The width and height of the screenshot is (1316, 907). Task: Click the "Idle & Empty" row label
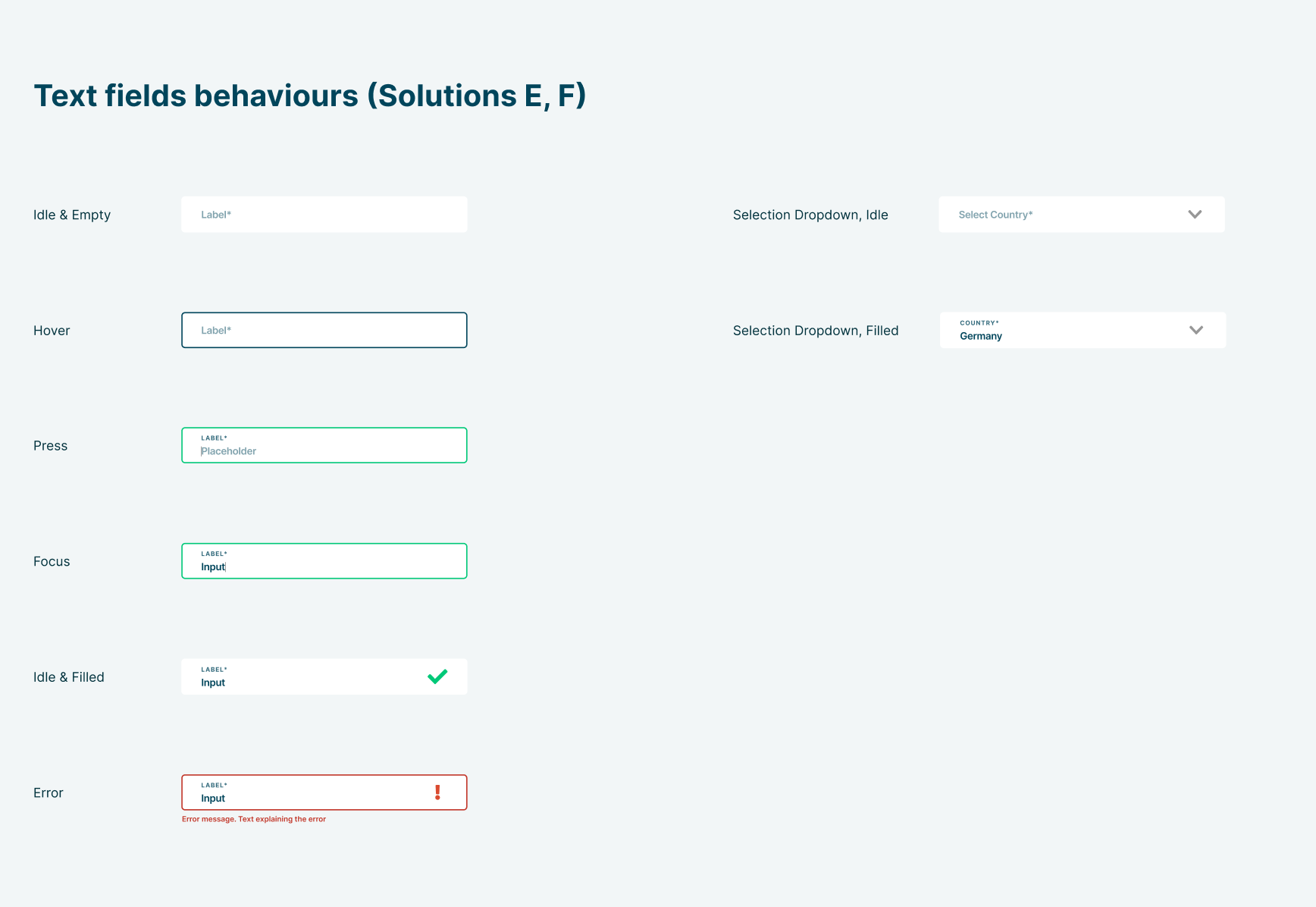[72, 215]
